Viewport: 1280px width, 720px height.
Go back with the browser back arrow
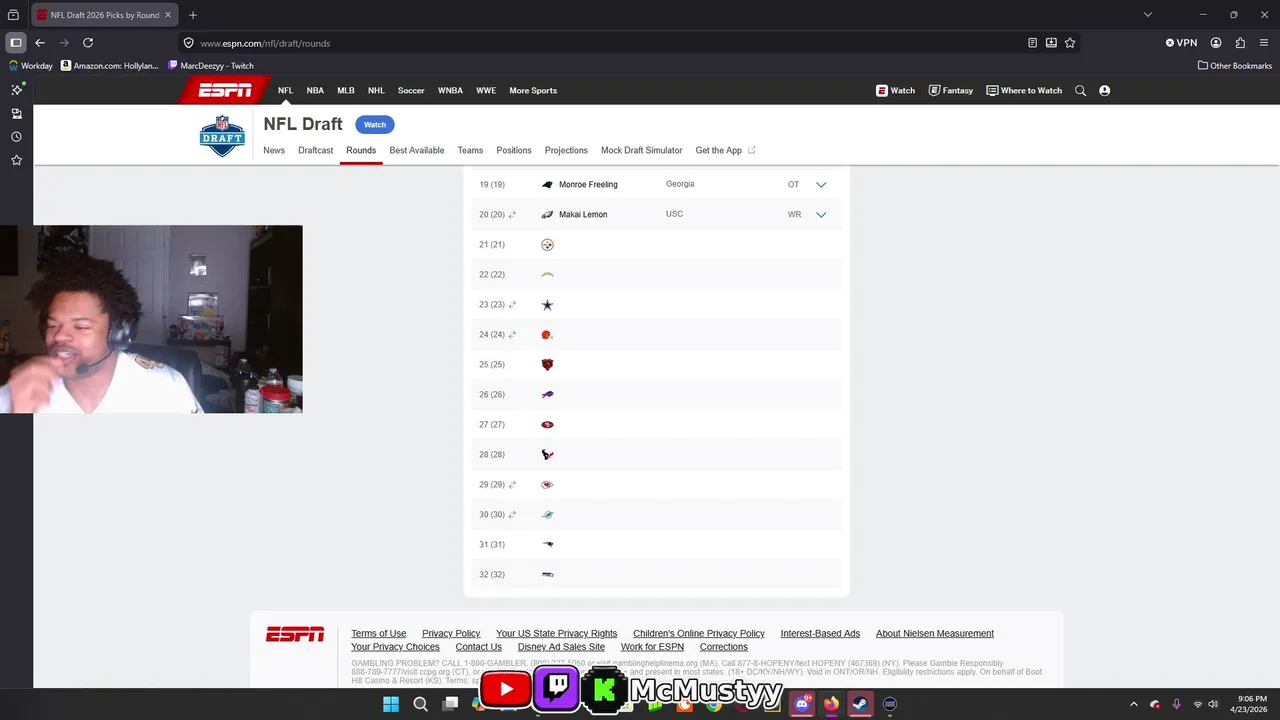coord(40,43)
